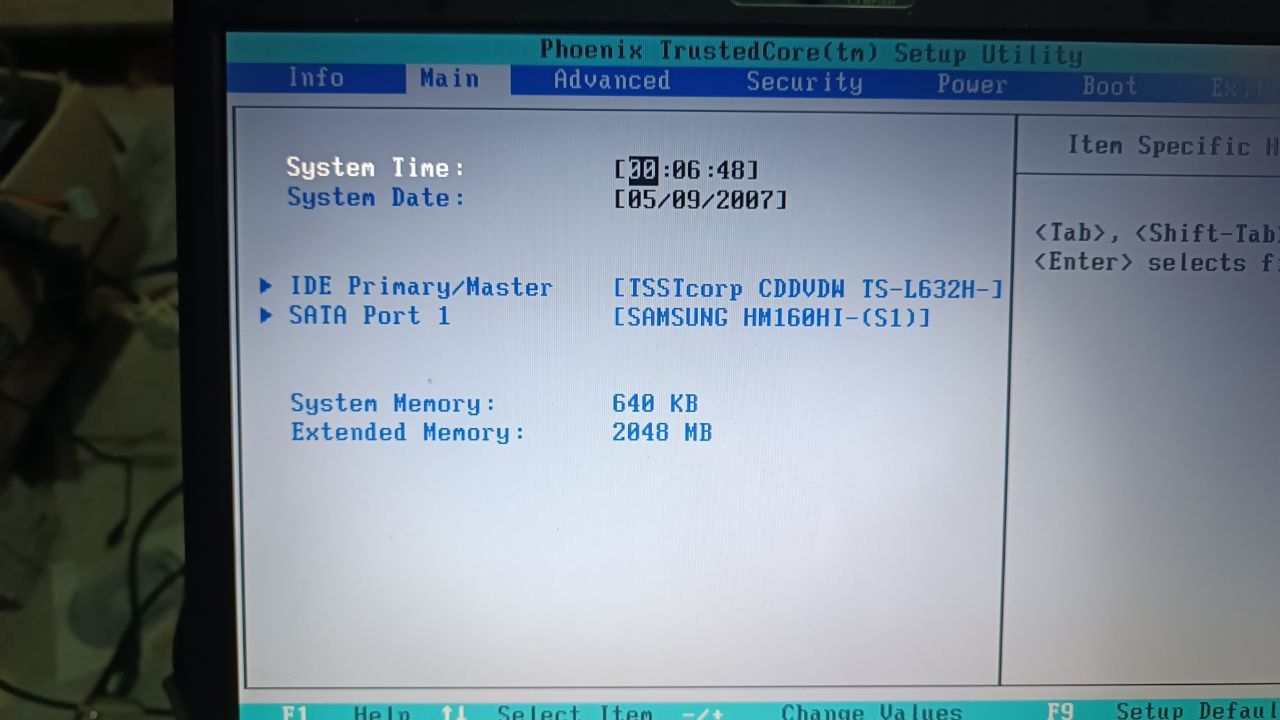Viewport: 1280px width, 720px height.
Task: Click the 640 KB memory value
Action: point(655,403)
